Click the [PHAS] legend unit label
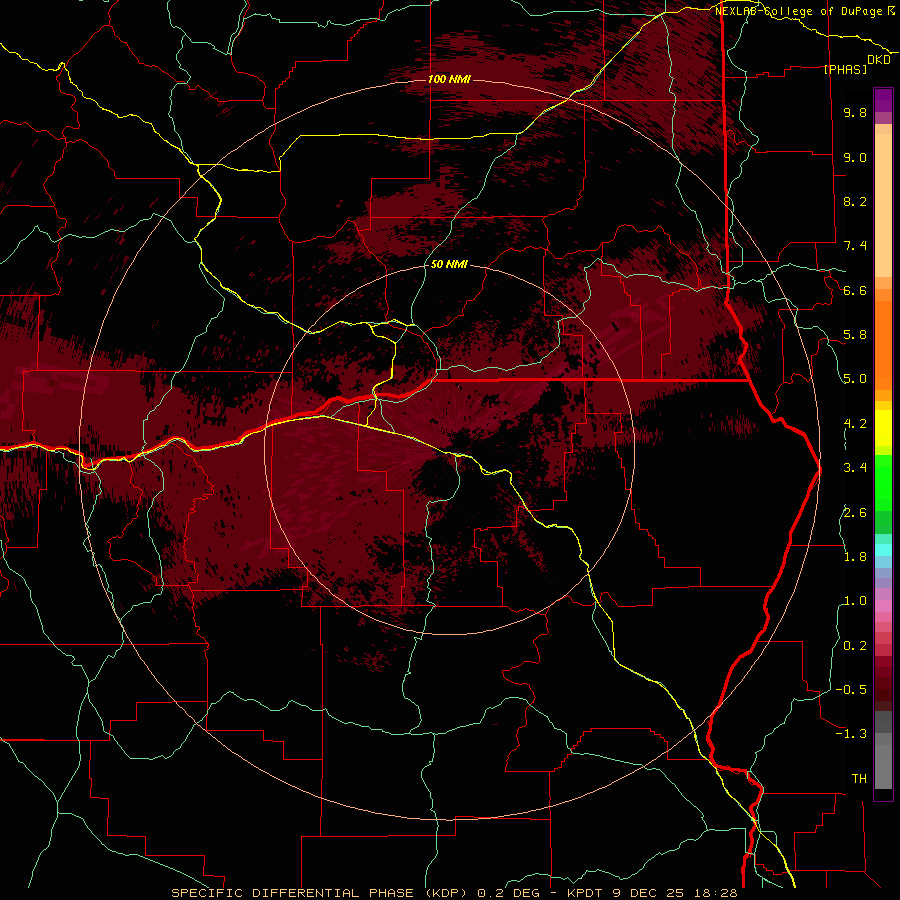 tap(845, 69)
